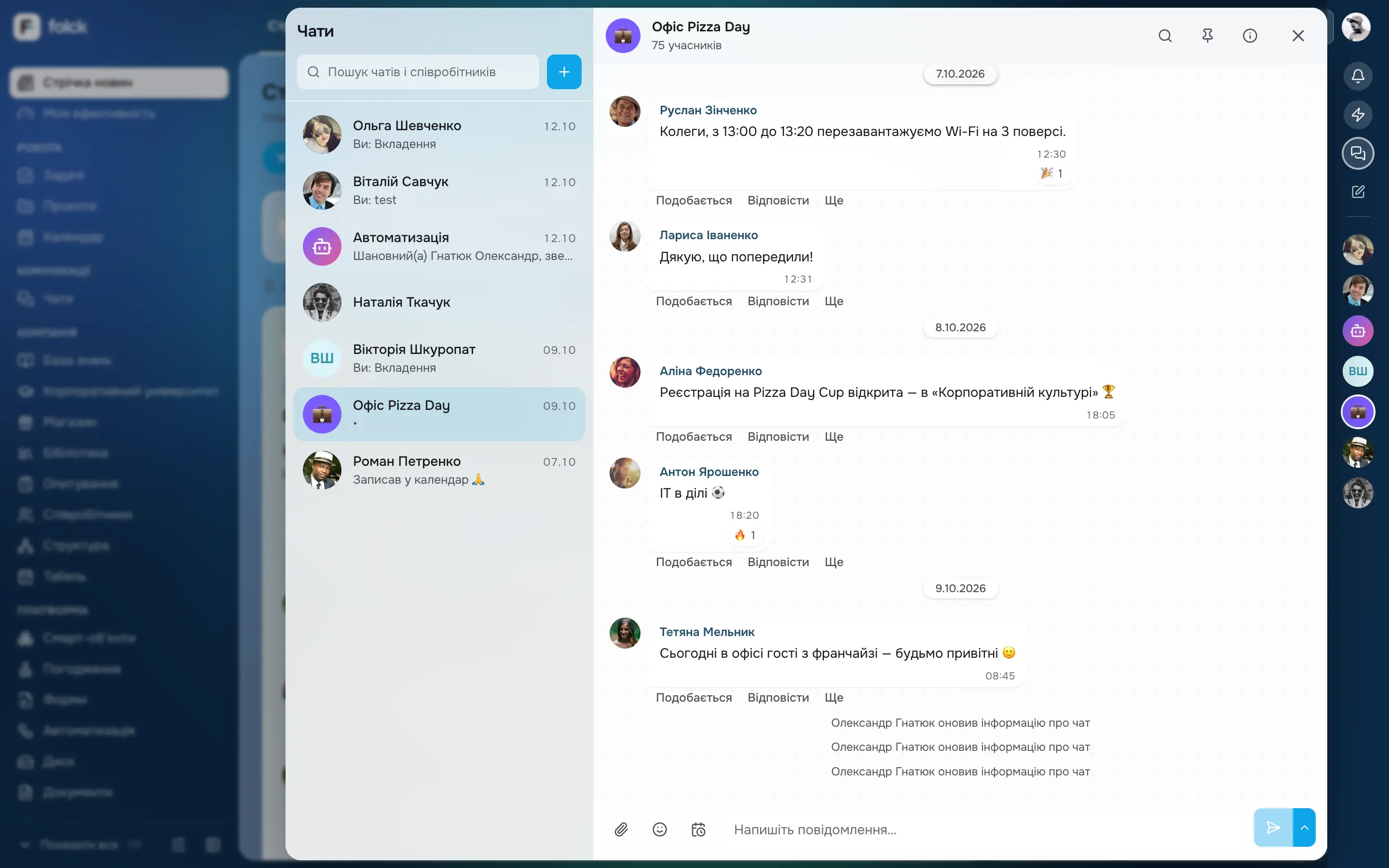Select the briefcase Офіс Pizza Day shortcut in the right sidebar

click(x=1358, y=412)
